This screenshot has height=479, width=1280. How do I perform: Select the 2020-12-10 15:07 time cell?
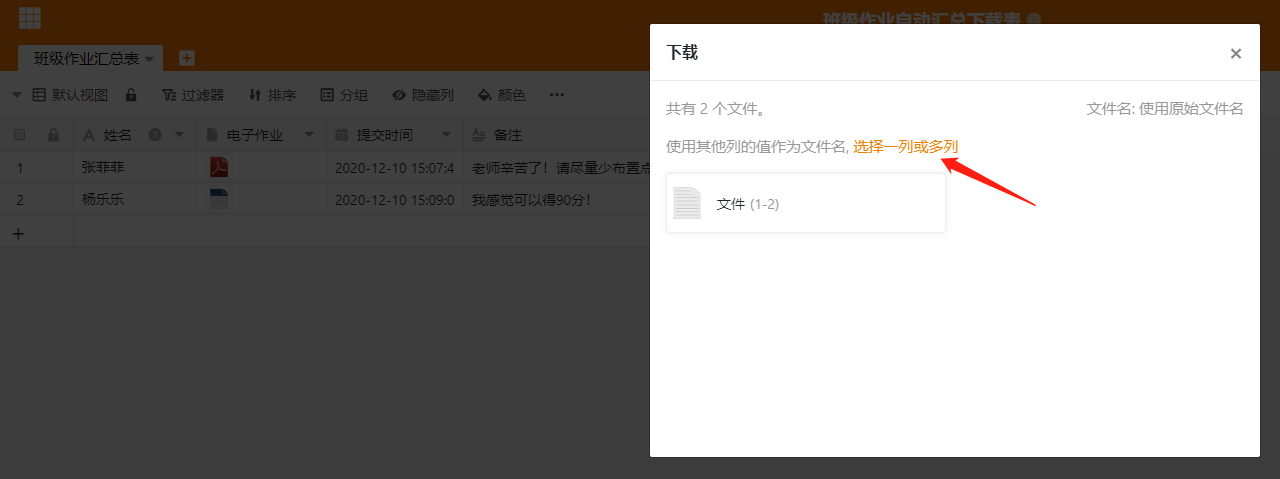395,167
